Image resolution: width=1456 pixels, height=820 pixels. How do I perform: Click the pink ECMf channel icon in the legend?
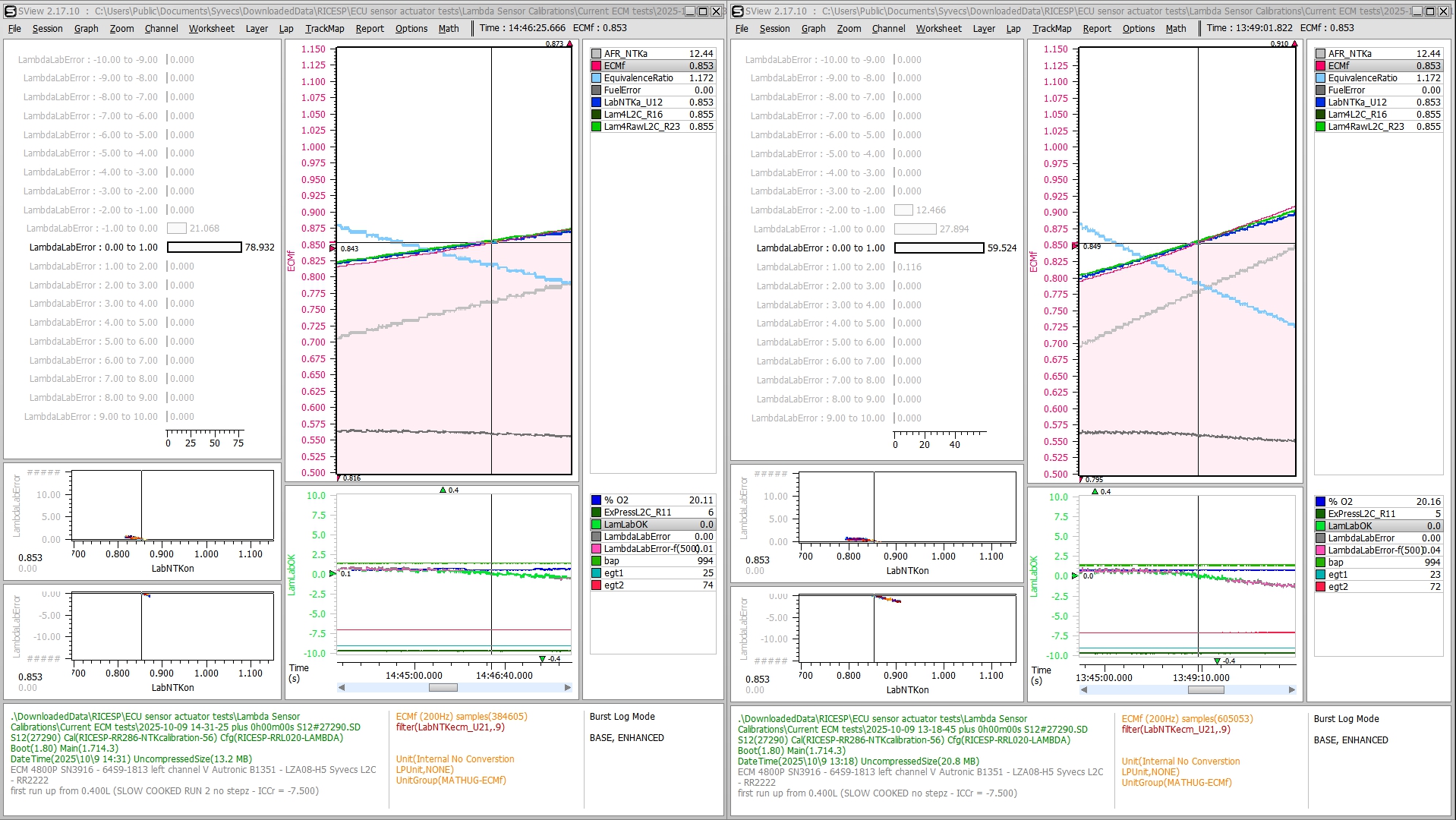[597, 66]
